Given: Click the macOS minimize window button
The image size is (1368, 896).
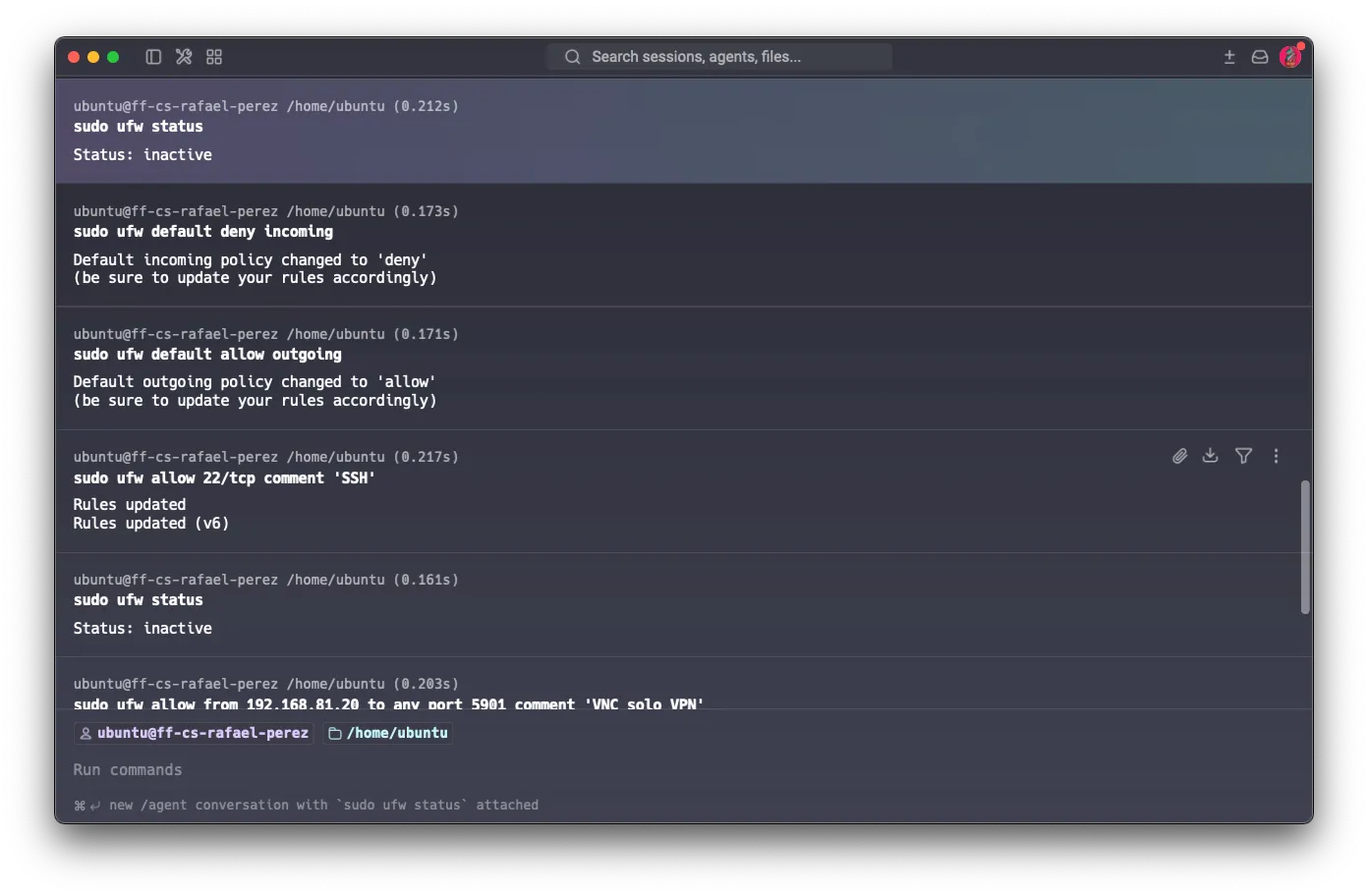Looking at the screenshot, I should click(93, 57).
